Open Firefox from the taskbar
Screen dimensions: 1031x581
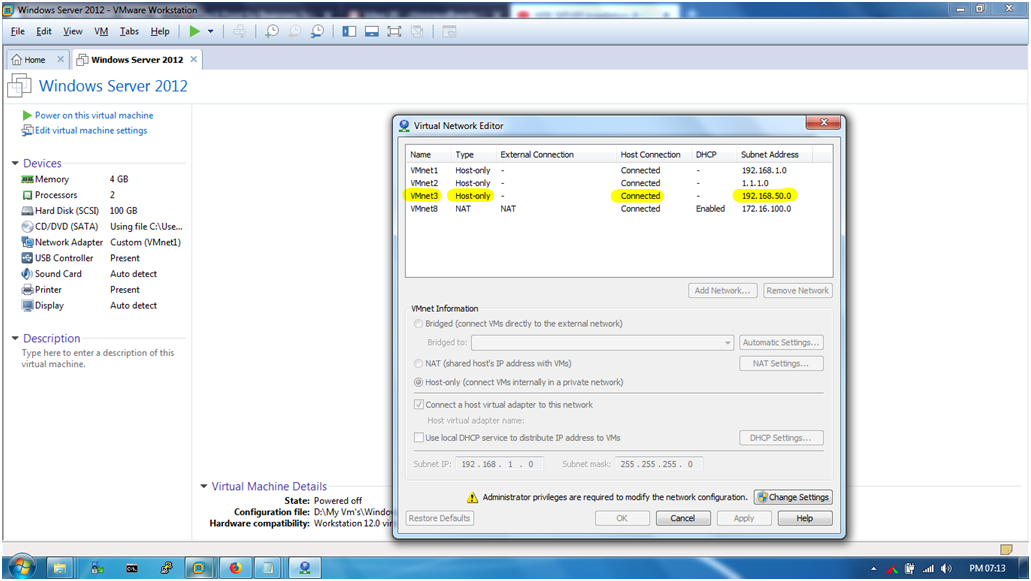pos(235,568)
